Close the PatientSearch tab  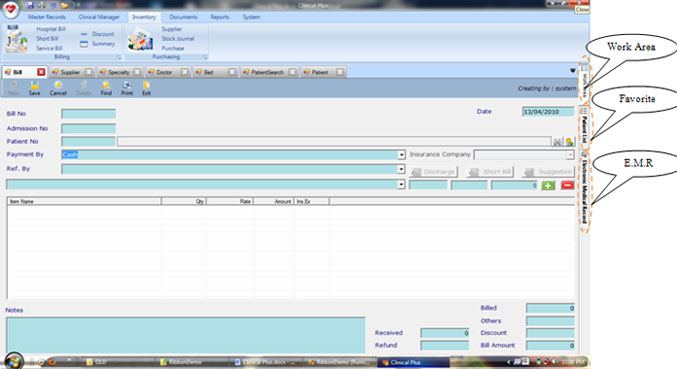pyautogui.click(x=293, y=72)
